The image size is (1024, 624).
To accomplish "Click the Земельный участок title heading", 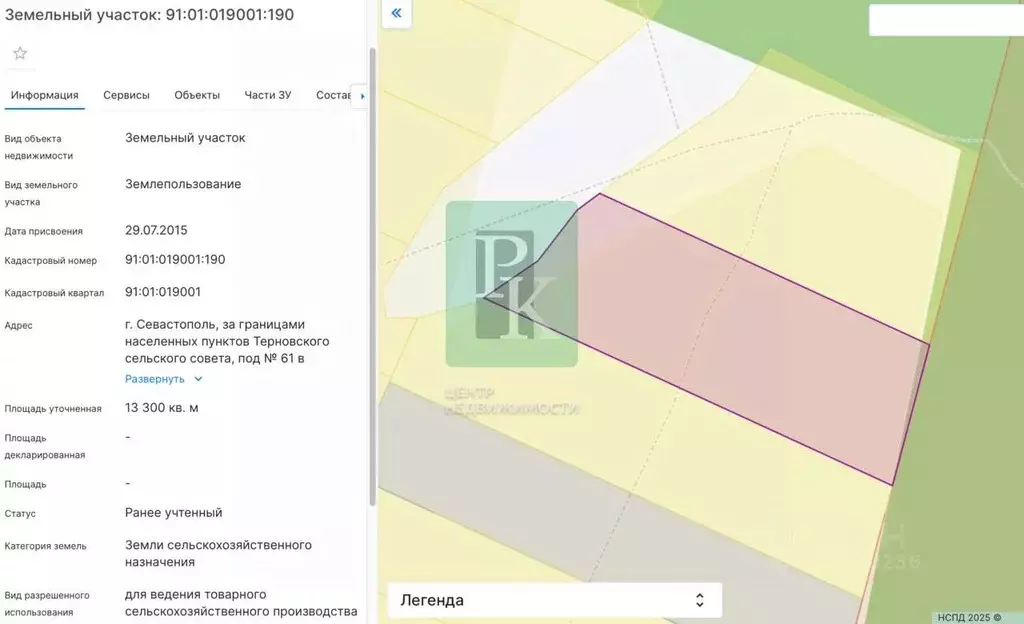I will [x=149, y=15].
